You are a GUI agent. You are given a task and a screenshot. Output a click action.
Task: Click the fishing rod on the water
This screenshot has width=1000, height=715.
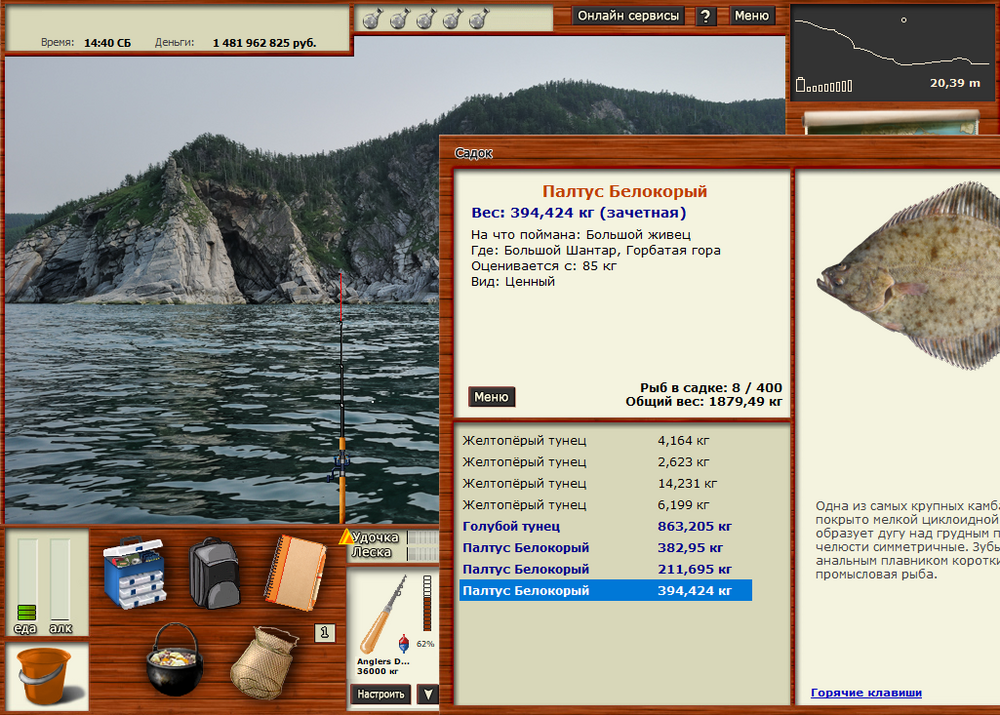point(341,399)
